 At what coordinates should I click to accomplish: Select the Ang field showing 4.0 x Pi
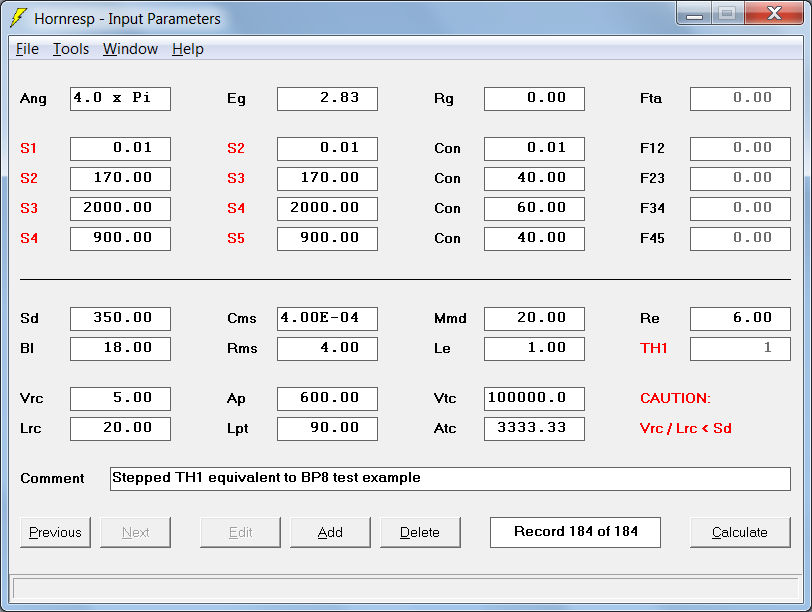(x=120, y=99)
